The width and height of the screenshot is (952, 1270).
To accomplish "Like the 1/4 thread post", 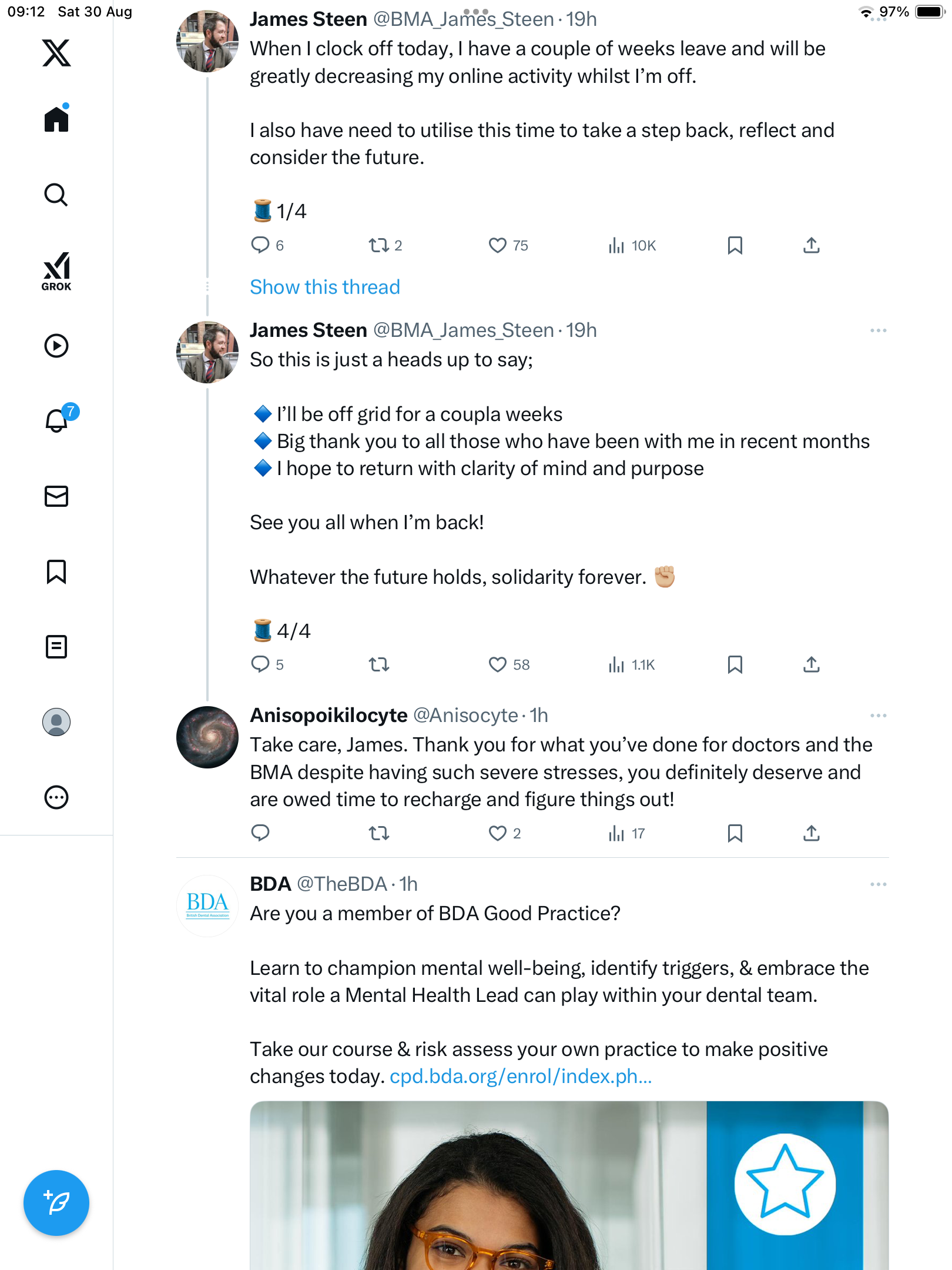I will (497, 245).
